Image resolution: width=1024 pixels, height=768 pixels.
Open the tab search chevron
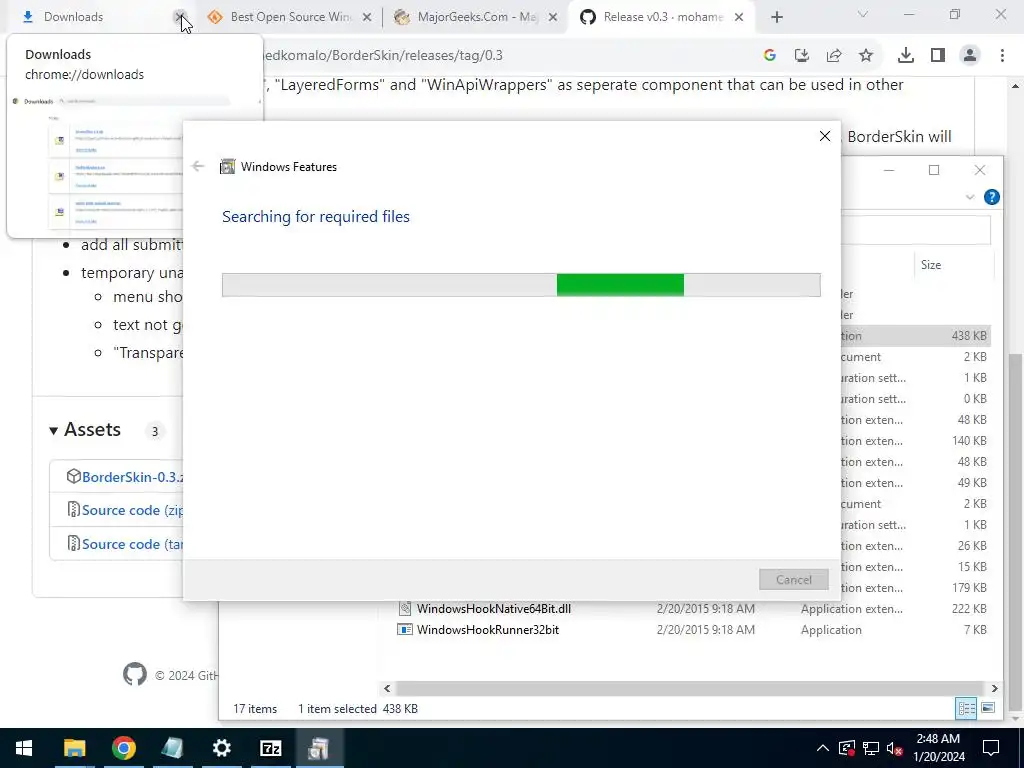tap(863, 14)
